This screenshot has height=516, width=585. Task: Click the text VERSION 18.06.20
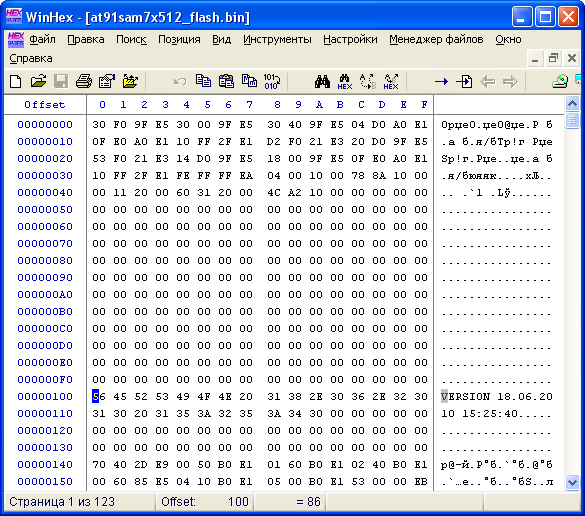(497, 396)
